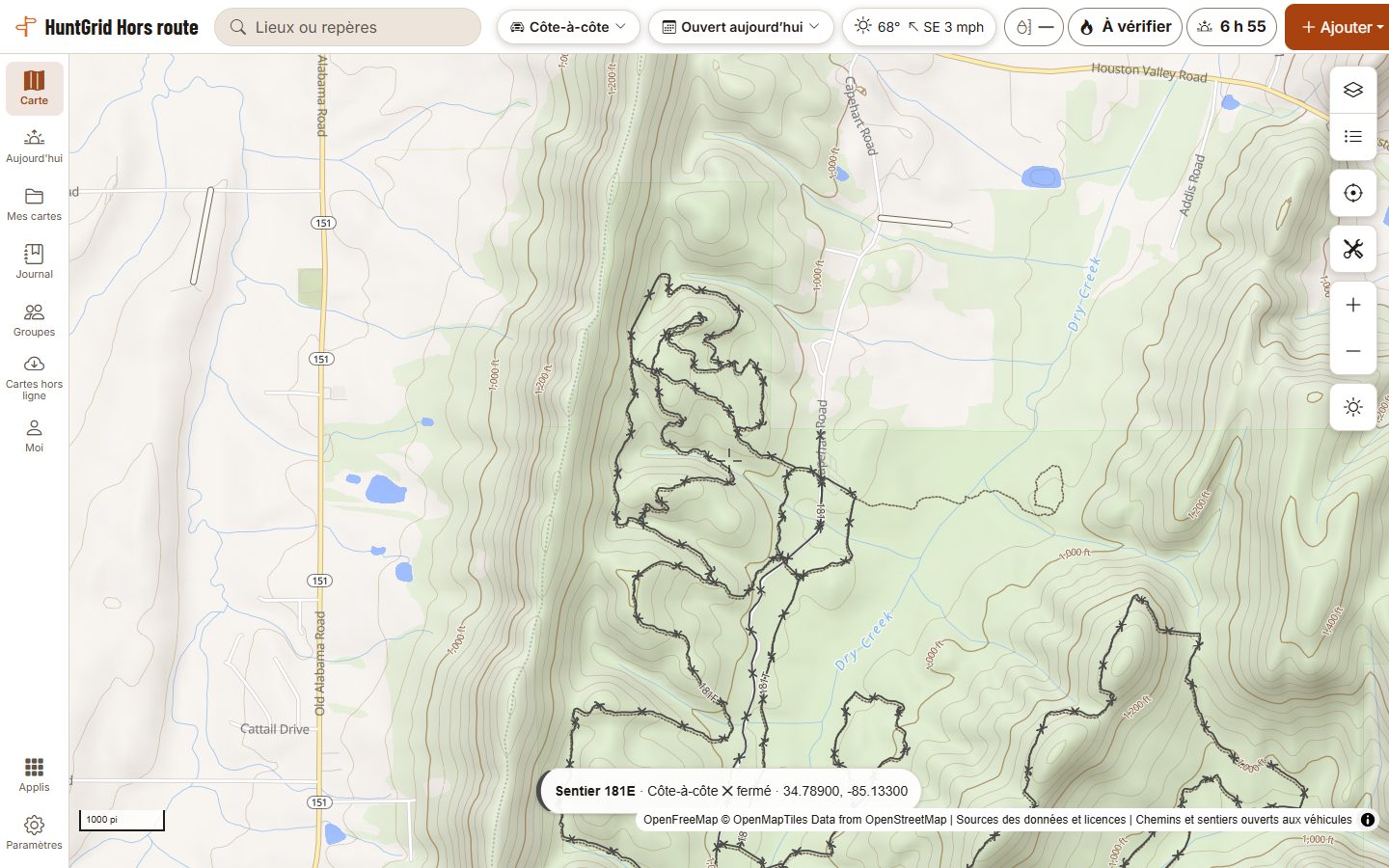Center map on my location
The width and height of the screenshot is (1389, 868).
tap(1353, 193)
